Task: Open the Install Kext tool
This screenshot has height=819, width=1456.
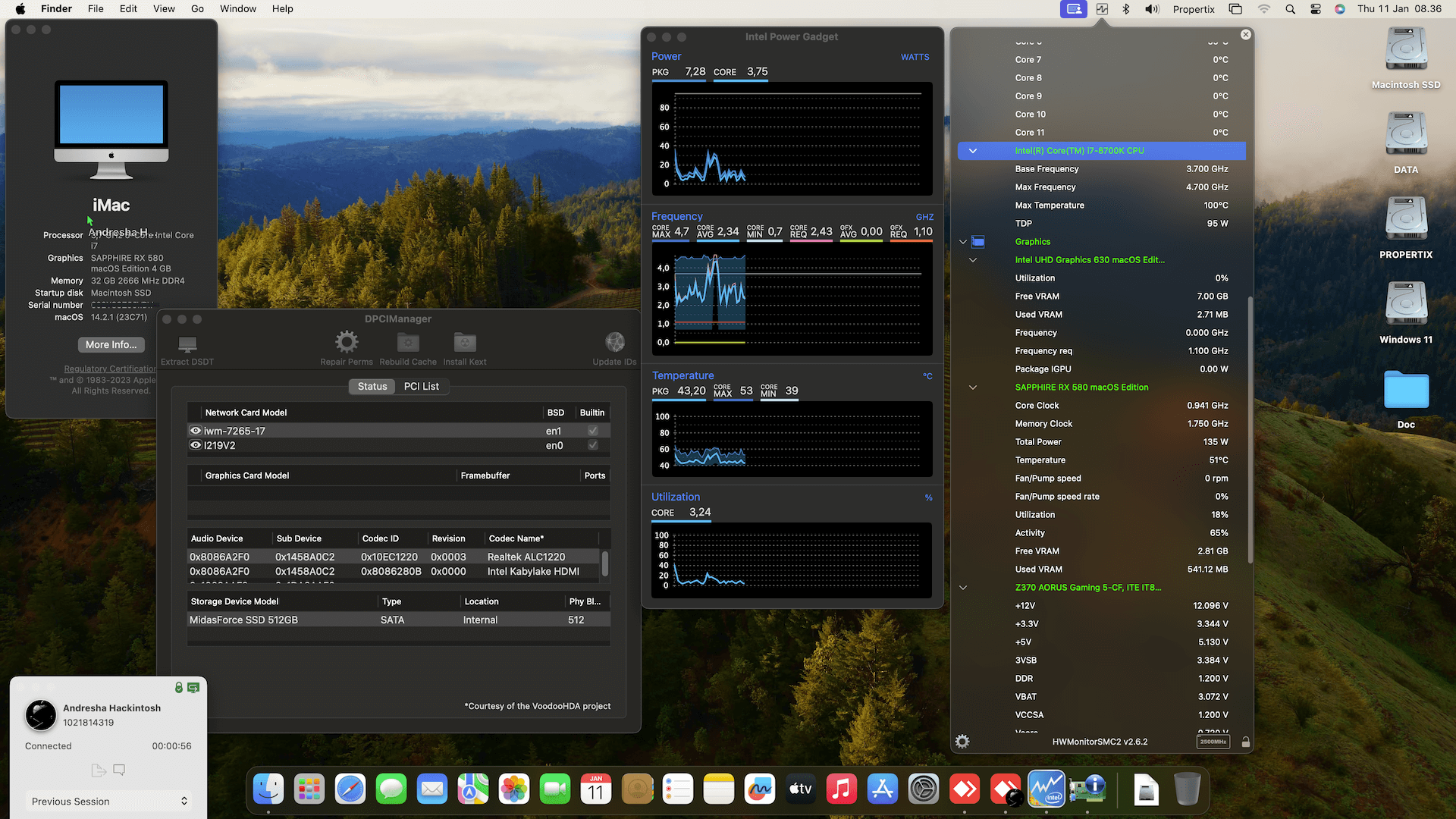Action: [464, 342]
